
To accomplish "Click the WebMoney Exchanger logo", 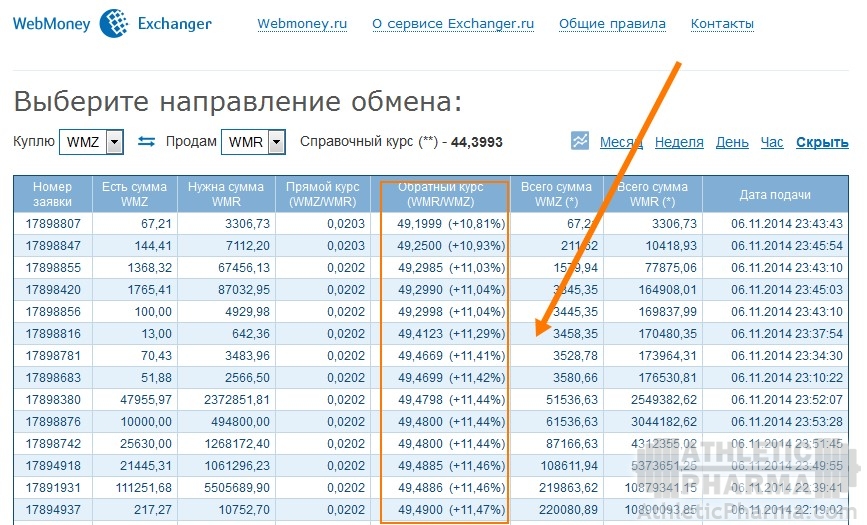I will (112, 23).
